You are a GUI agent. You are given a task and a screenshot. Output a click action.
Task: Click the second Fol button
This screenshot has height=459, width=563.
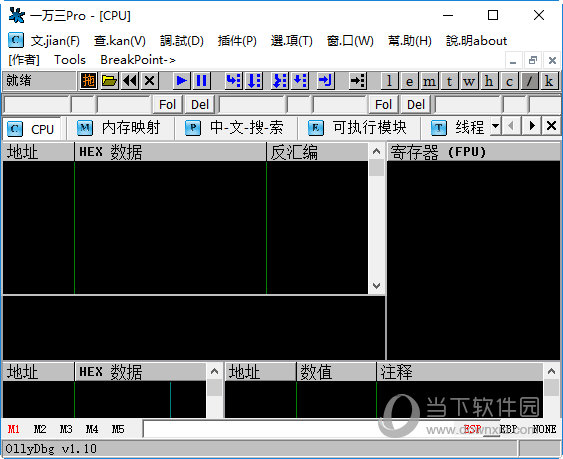pyautogui.click(x=383, y=105)
